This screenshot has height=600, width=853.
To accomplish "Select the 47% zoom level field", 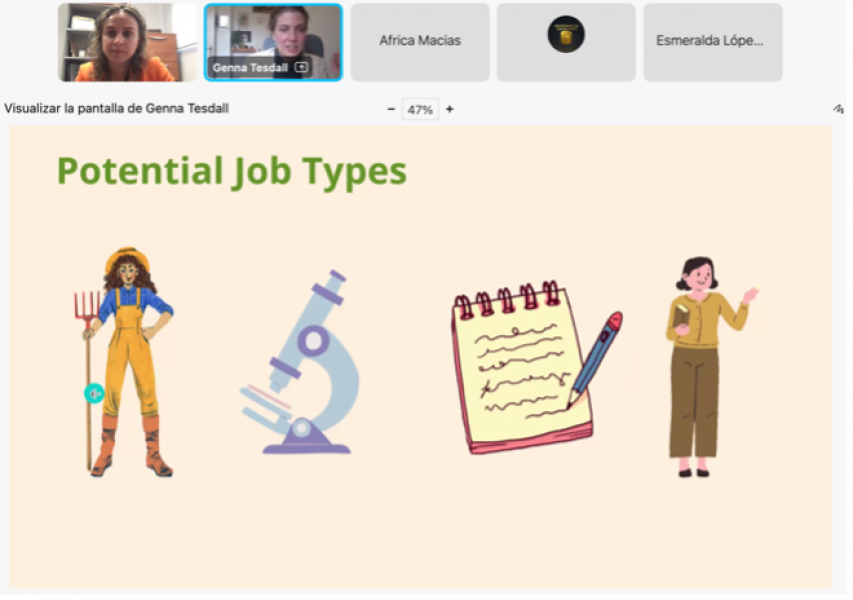I will [420, 110].
